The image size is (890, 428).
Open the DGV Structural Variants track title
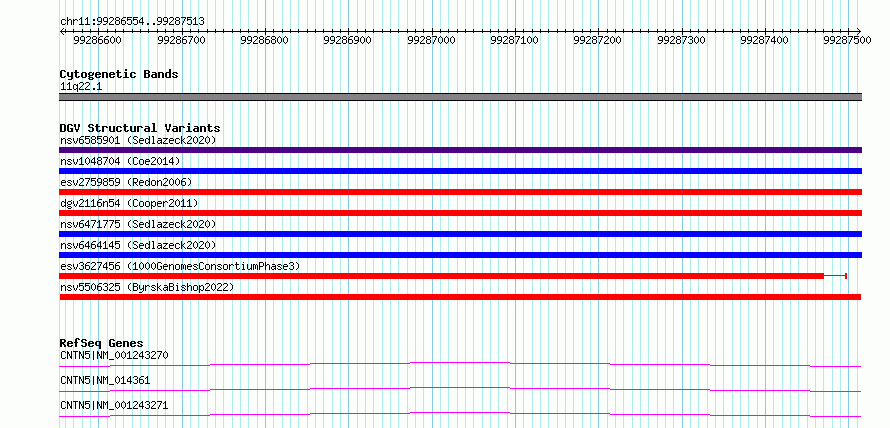[x=140, y=128]
